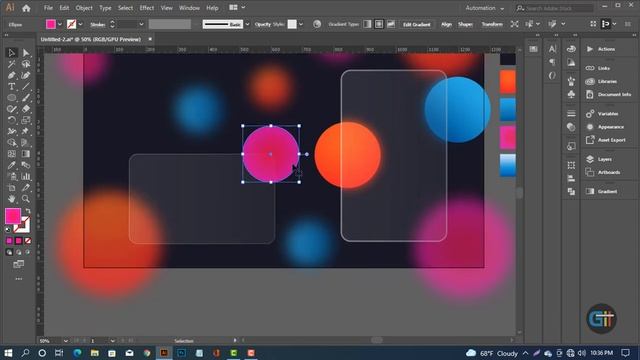Click the Transform link in control bar

(x=492, y=24)
